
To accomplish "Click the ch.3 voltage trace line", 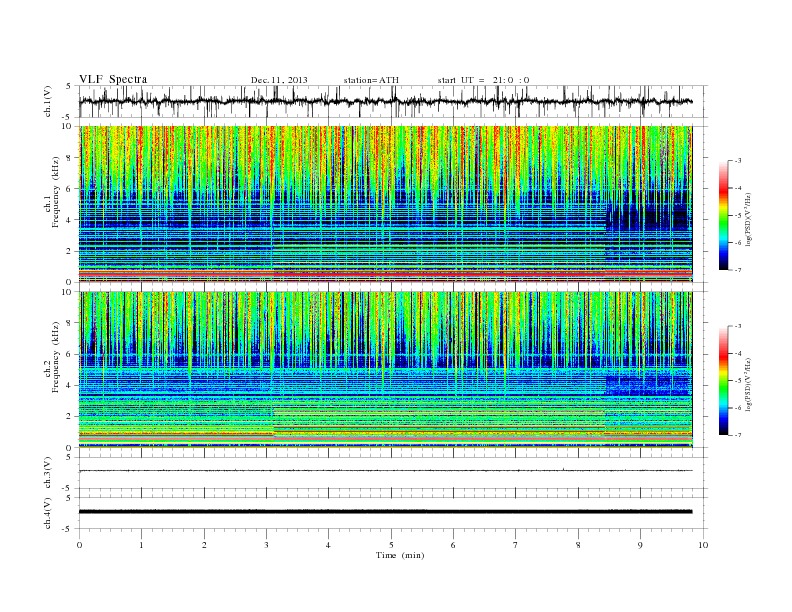I will pos(385,471).
